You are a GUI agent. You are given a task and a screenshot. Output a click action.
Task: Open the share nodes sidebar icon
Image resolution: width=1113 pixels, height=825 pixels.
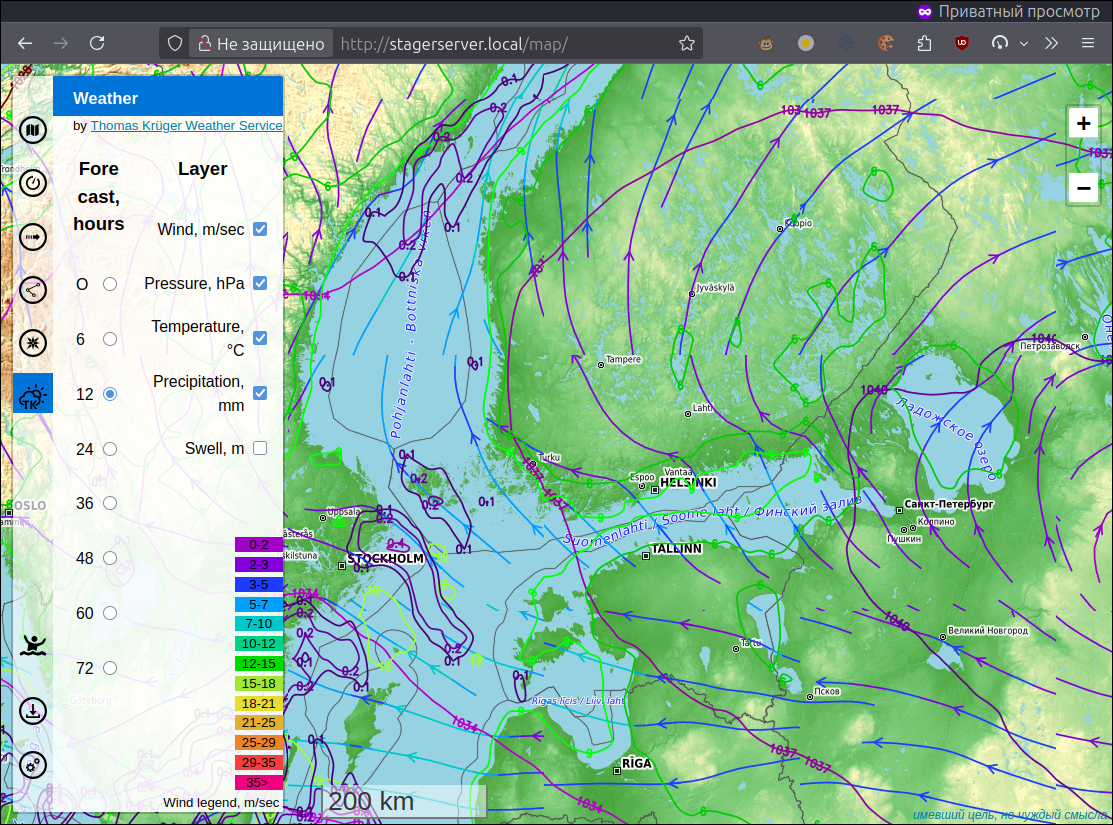(33, 290)
